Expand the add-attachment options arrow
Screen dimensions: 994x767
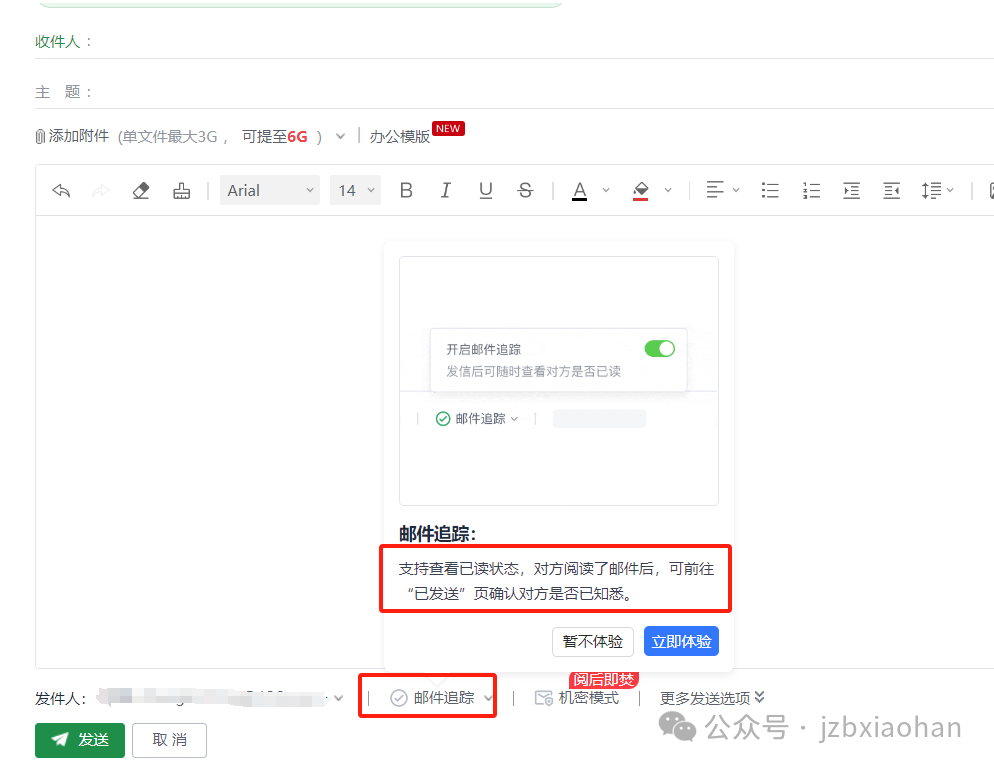(x=340, y=136)
